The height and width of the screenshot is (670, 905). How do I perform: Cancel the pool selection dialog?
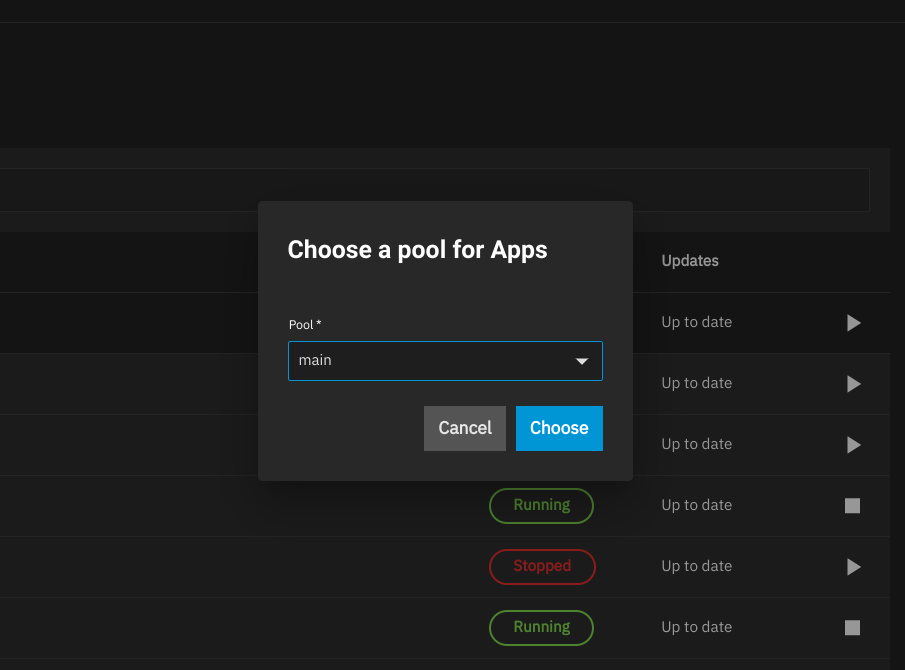tap(465, 428)
